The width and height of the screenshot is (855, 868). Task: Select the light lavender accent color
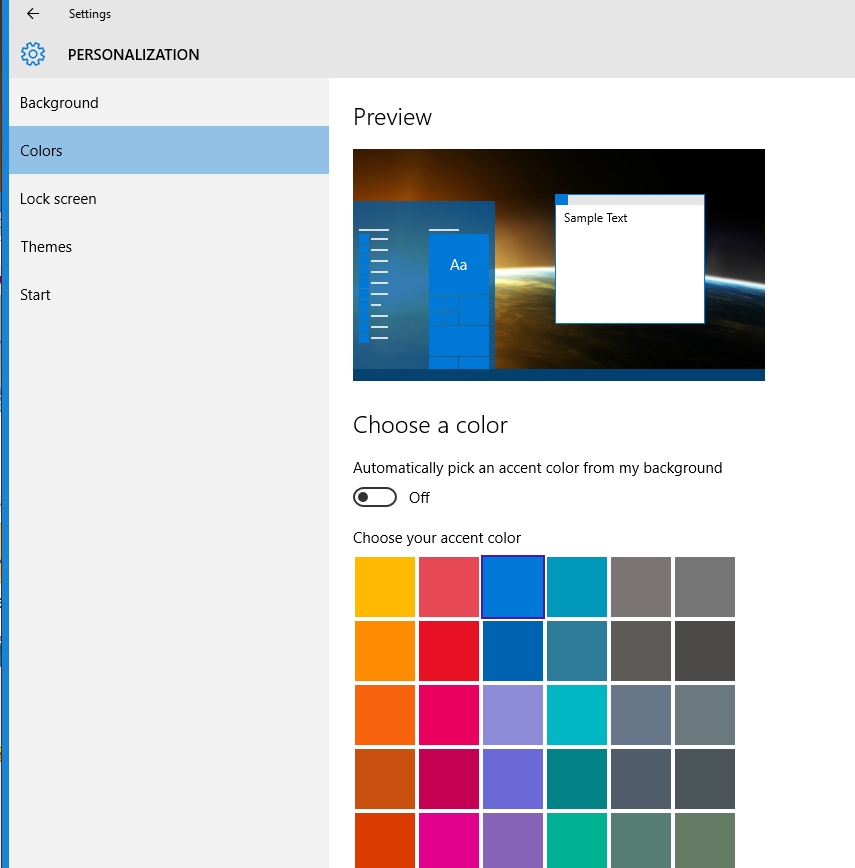coord(513,715)
